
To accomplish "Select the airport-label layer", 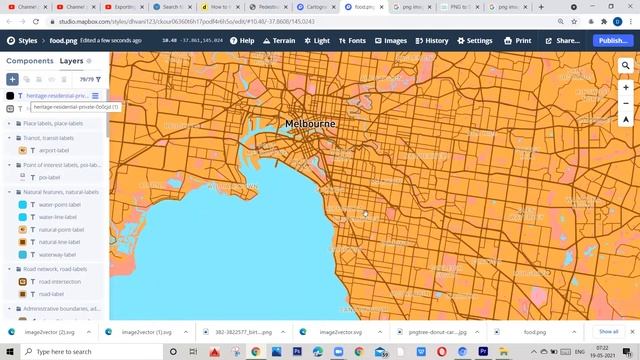I will [x=54, y=150].
